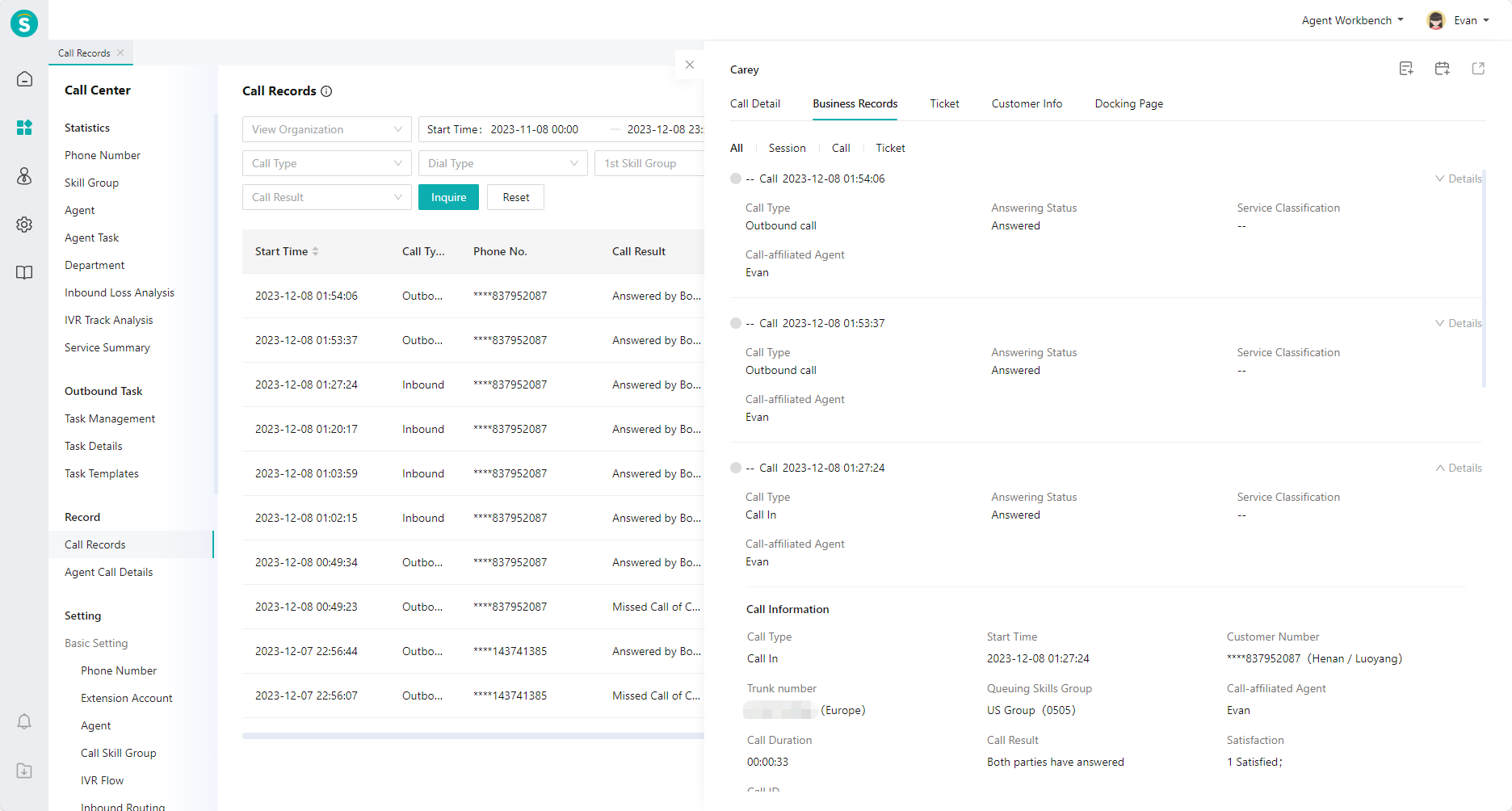Image resolution: width=1512 pixels, height=811 pixels.
Task: Click the business records vertical scrollbar
Action: (x=1484, y=279)
